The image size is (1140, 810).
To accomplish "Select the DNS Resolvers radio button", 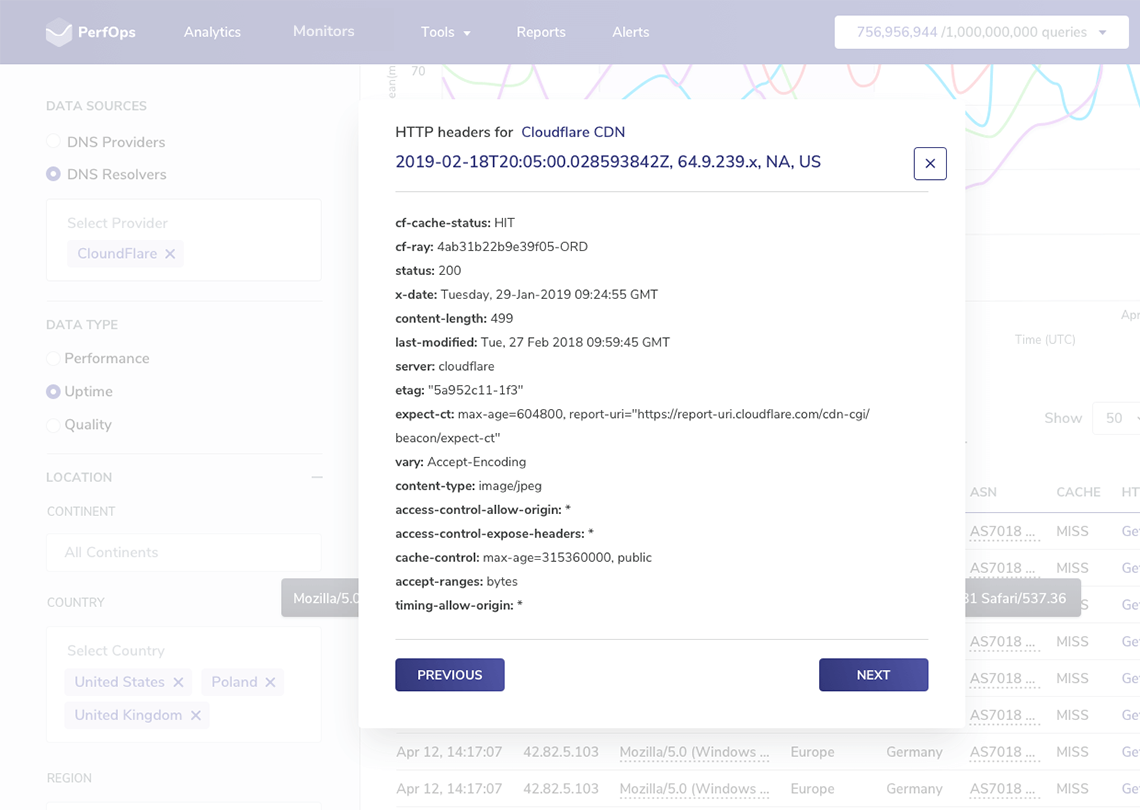I will 53,175.
